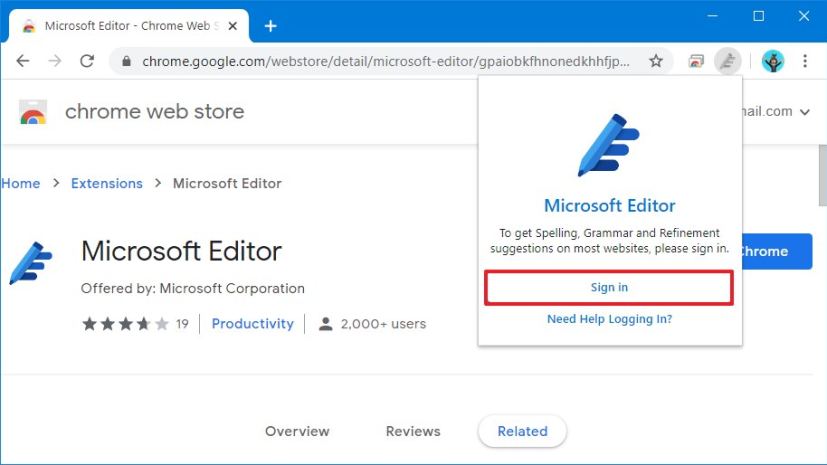Open the cast/media extension icon in toolbar

(696, 61)
